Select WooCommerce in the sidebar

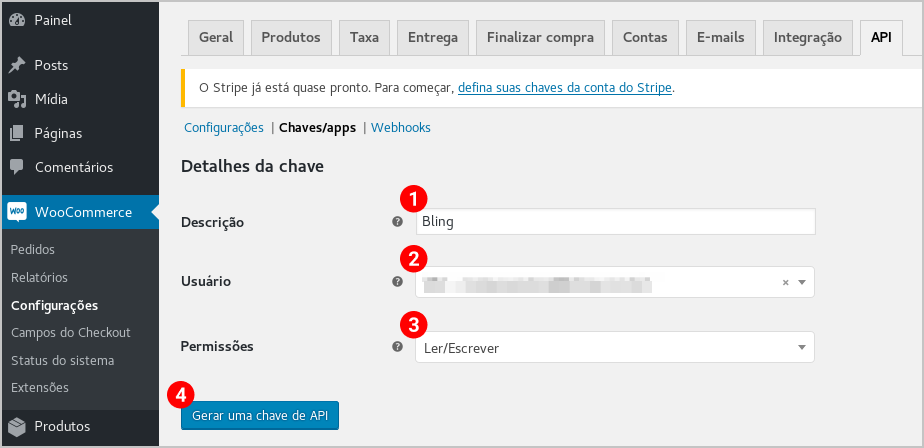[80, 212]
